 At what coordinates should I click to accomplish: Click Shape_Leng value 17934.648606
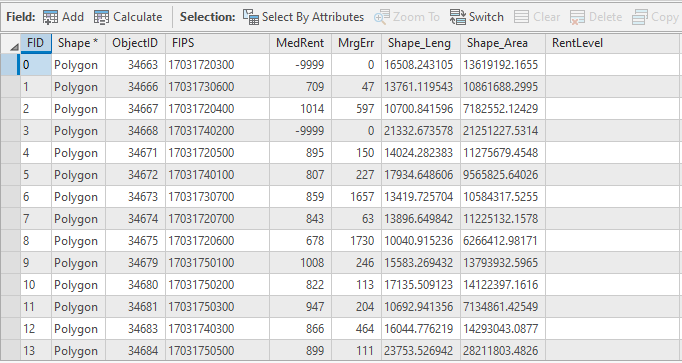(x=419, y=175)
